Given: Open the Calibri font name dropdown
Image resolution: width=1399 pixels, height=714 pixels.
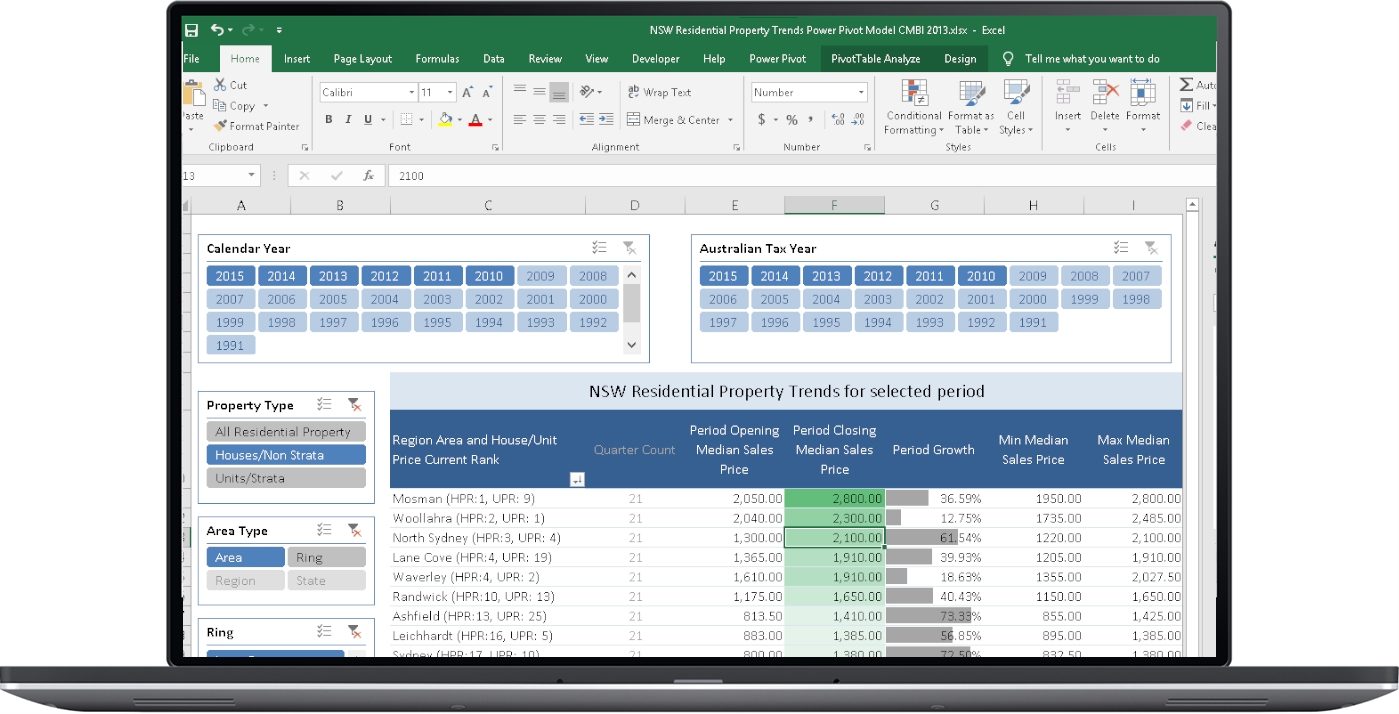Looking at the screenshot, I should (411, 92).
